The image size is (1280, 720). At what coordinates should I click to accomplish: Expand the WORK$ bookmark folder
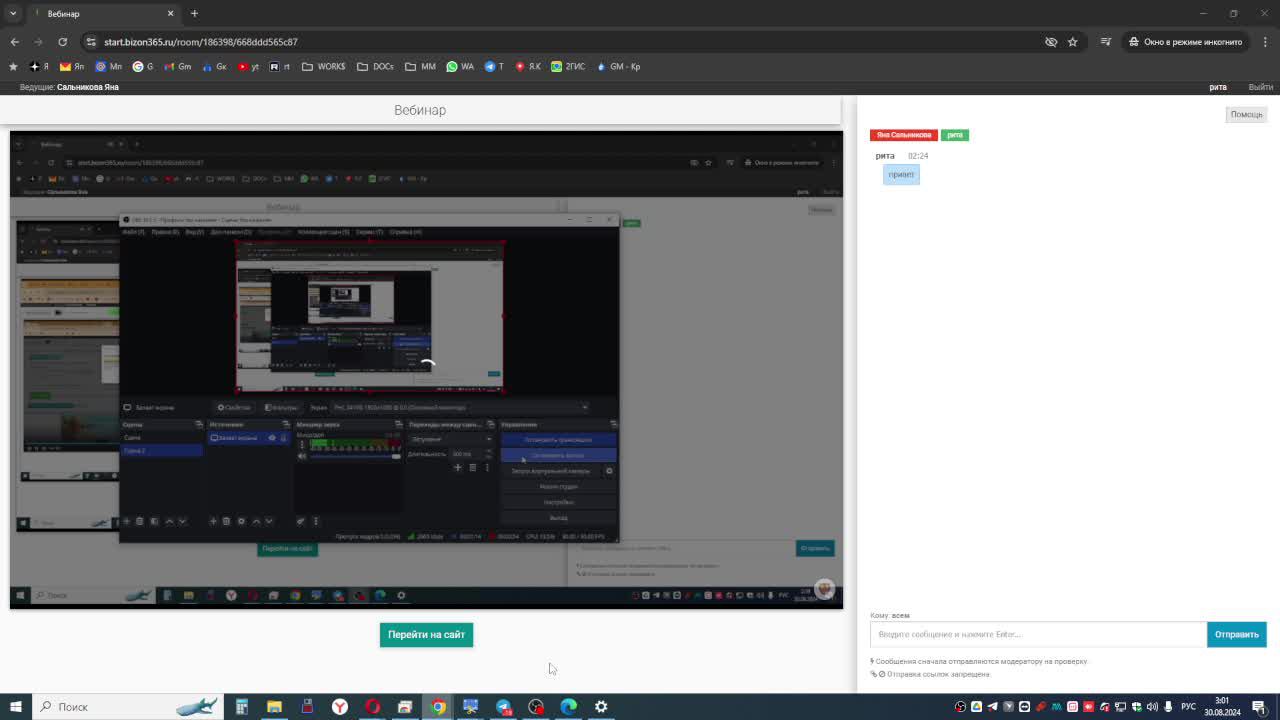pyautogui.click(x=323, y=67)
